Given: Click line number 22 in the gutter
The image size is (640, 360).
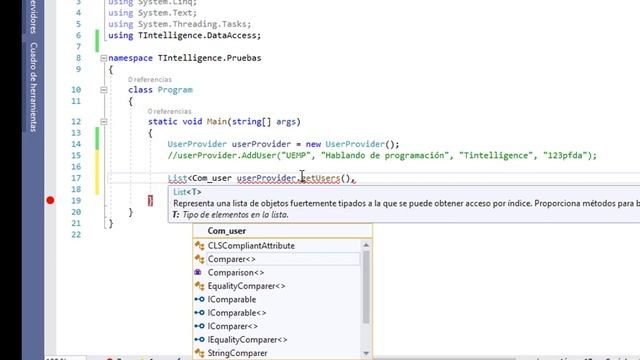Looking at the screenshot, I should pyautogui.click(x=76, y=235).
